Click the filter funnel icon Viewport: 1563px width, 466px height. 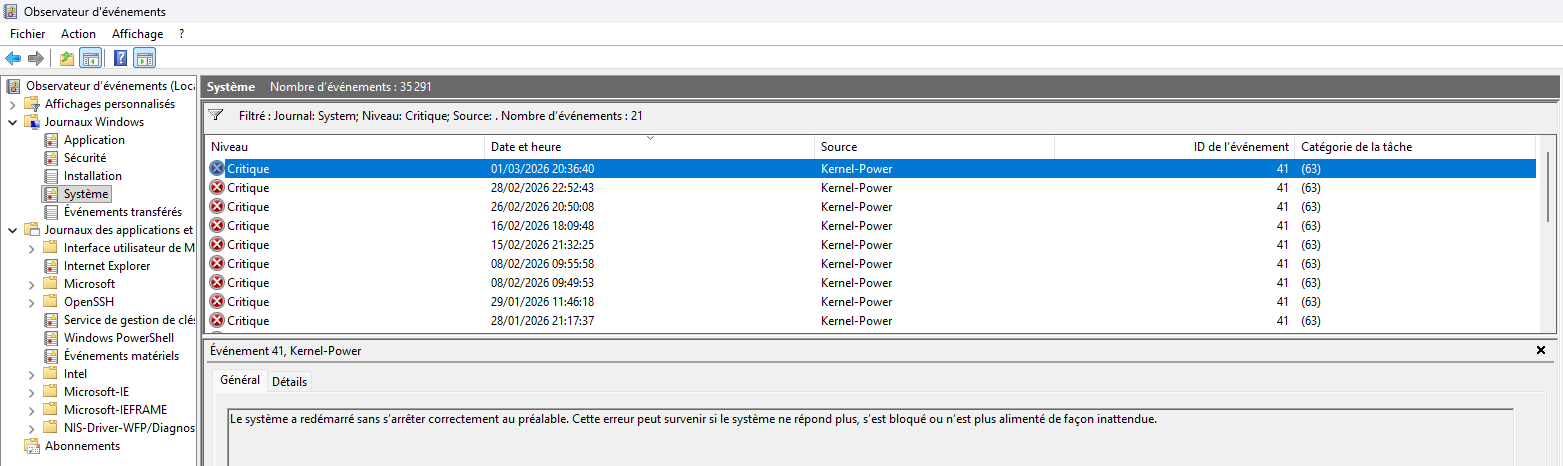(215, 115)
